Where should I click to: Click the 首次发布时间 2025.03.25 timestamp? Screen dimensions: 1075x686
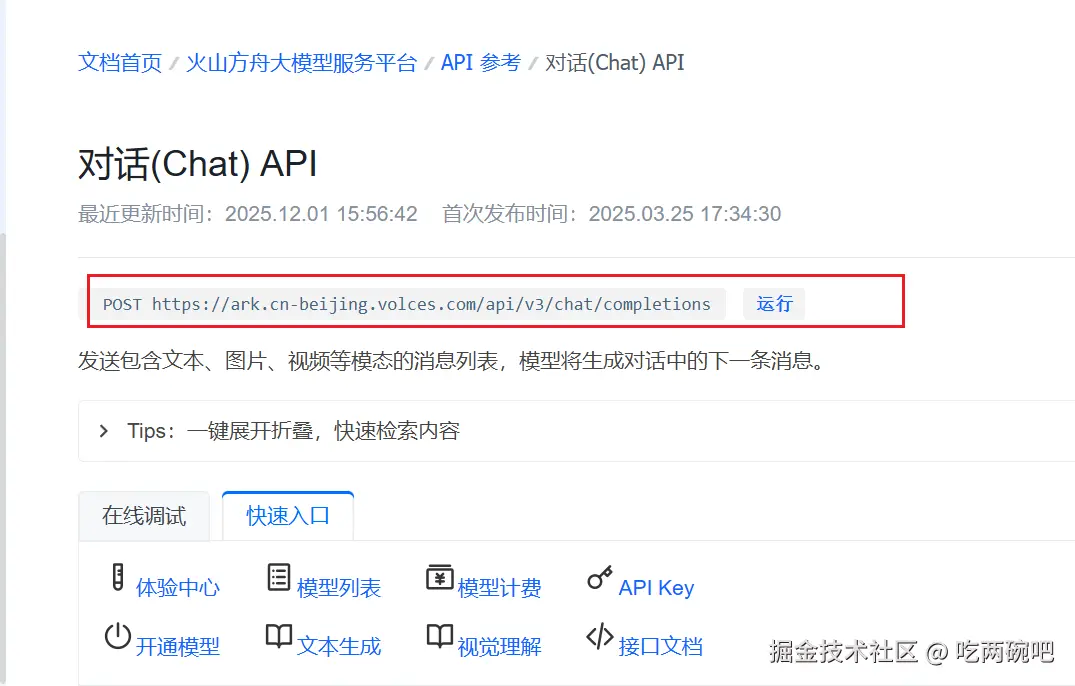(x=612, y=214)
